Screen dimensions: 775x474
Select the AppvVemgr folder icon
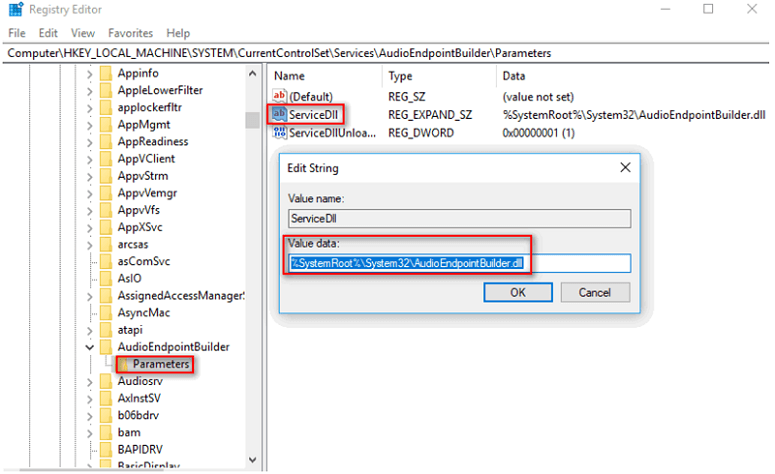106,193
